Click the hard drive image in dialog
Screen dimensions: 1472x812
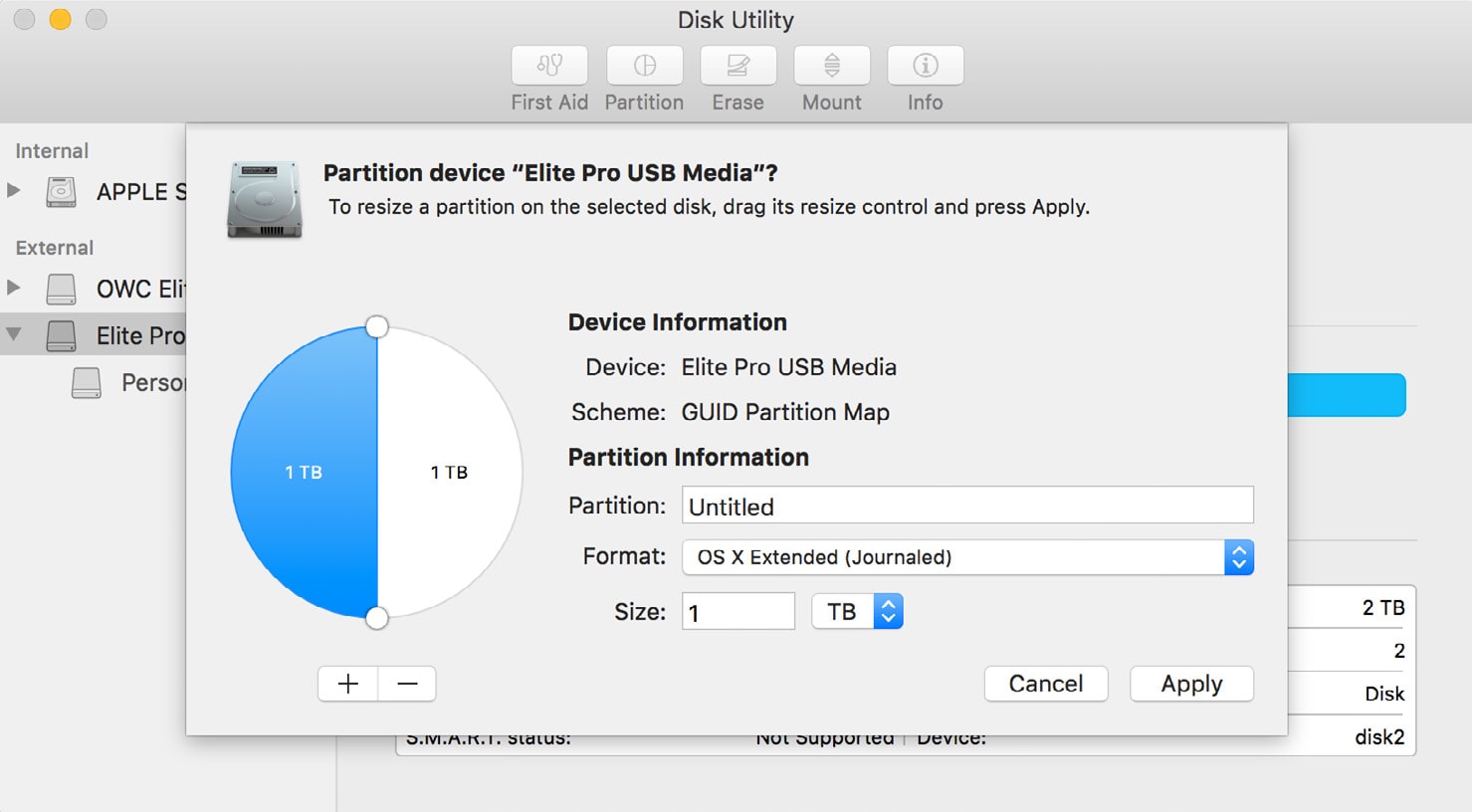tap(264, 199)
